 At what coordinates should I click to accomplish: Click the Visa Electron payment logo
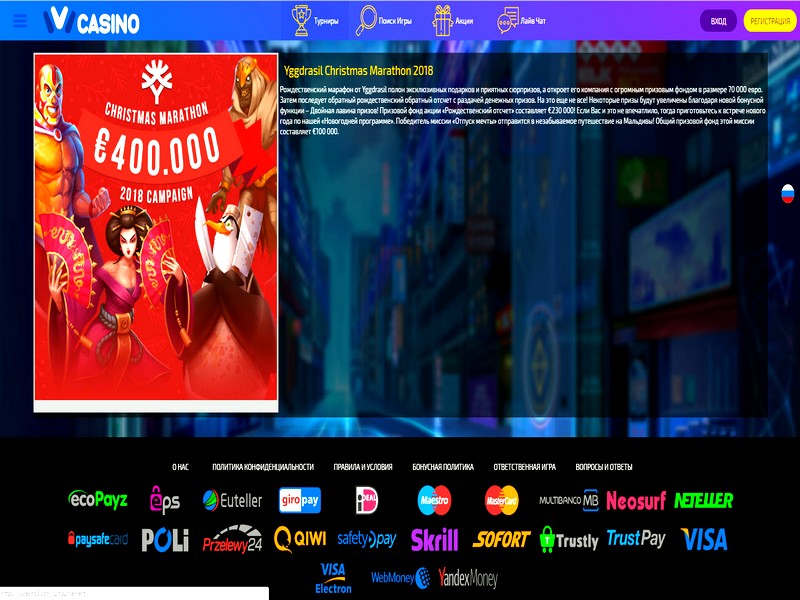pos(333,579)
